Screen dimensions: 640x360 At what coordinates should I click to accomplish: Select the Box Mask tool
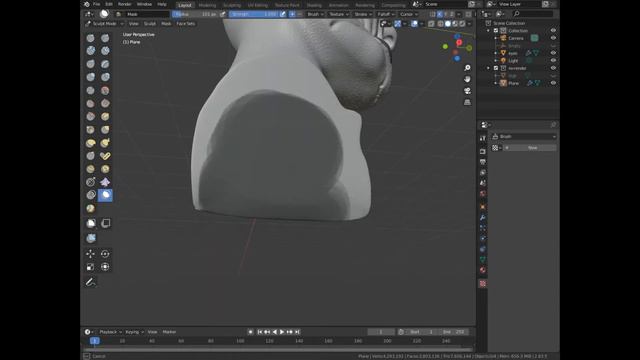point(91,223)
